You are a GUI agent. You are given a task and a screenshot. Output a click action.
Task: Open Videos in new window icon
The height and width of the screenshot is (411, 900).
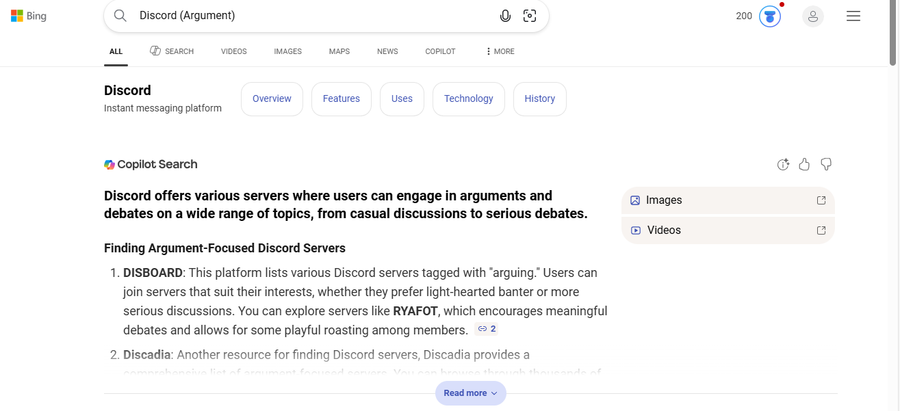(x=821, y=230)
